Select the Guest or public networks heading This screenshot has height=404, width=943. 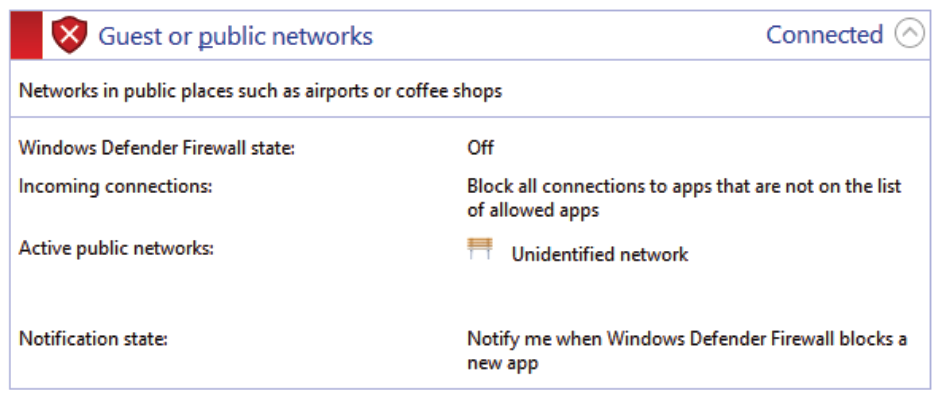click(x=235, y=37)
